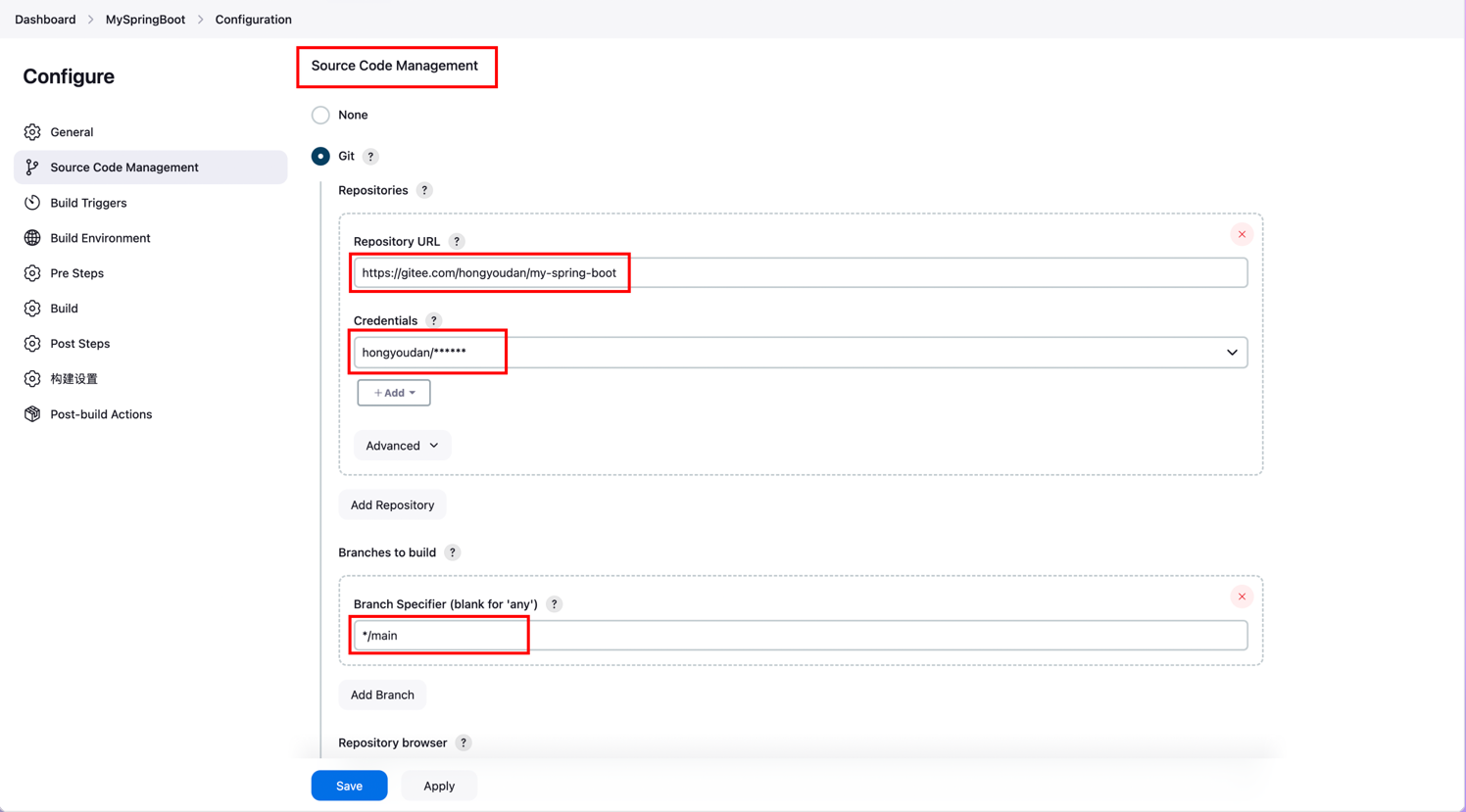
Task: Go to Pre Steps section
Action: pyautogui.click(x=76, y=273)
